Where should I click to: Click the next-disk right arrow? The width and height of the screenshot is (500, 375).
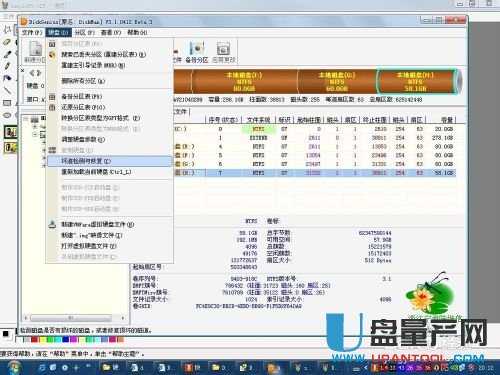(39, 73)
